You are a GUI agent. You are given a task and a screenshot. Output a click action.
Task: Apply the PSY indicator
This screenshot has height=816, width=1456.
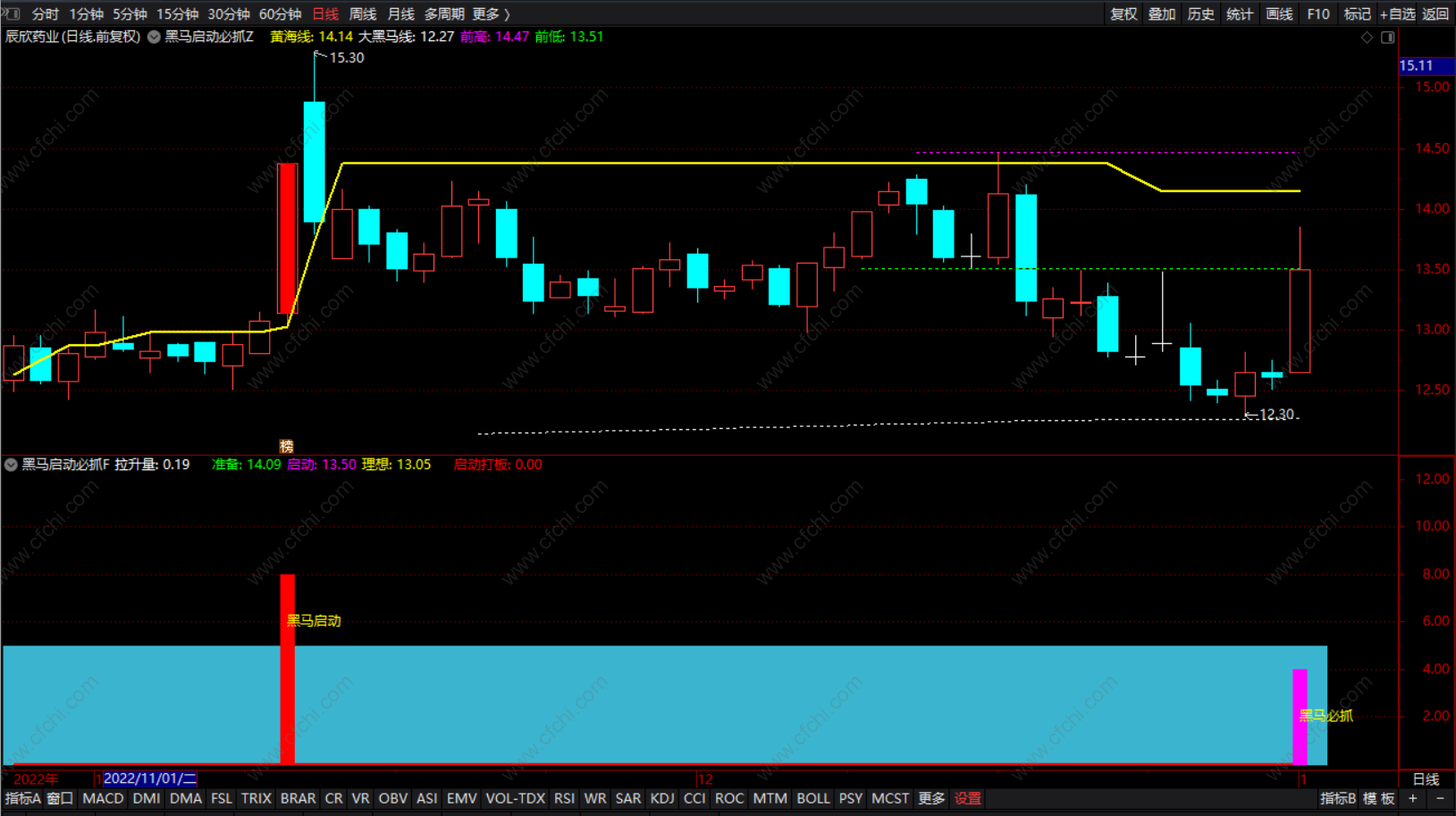[851, 799]
